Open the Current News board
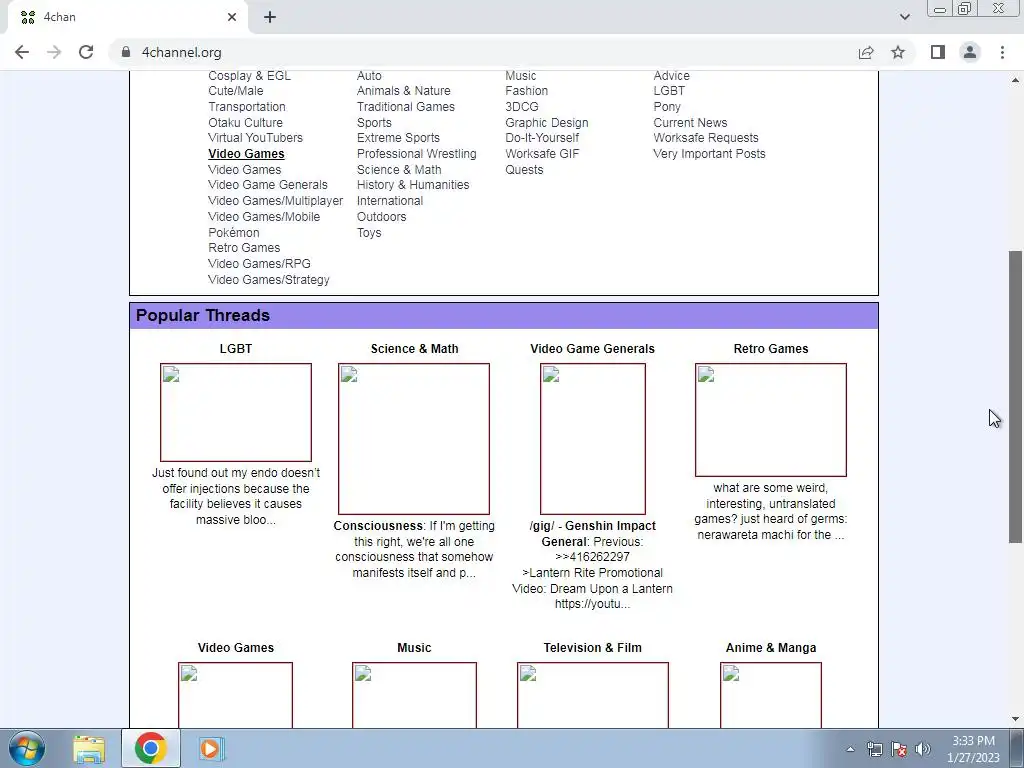1024x768 pixels. (x=690, y=123)
